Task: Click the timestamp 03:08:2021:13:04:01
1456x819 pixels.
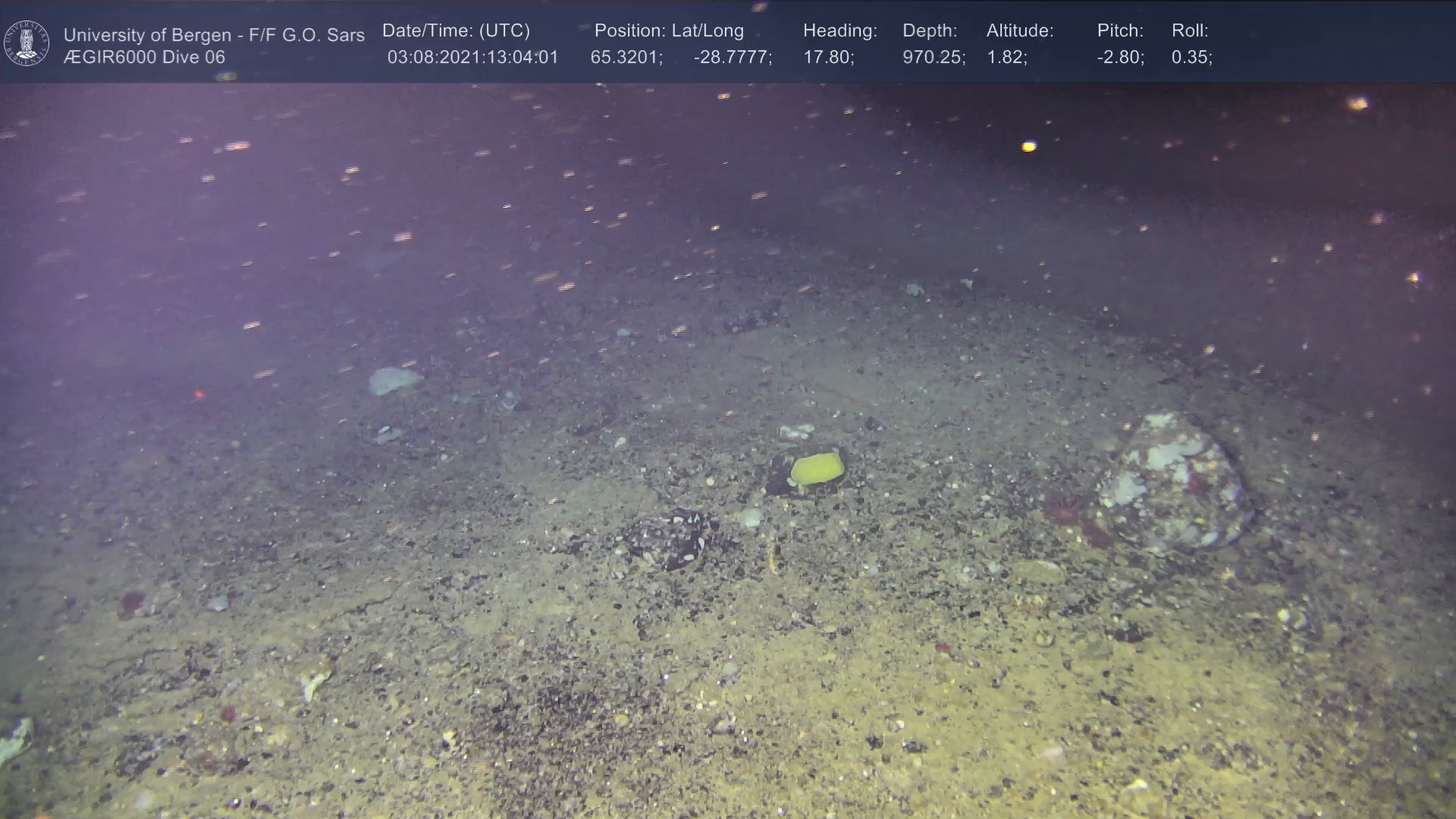Action: pos(472,58)
